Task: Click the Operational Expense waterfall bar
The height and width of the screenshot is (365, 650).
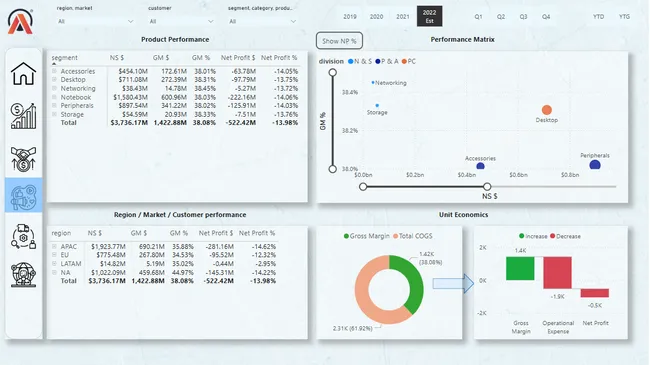Action: coord(557,273)
